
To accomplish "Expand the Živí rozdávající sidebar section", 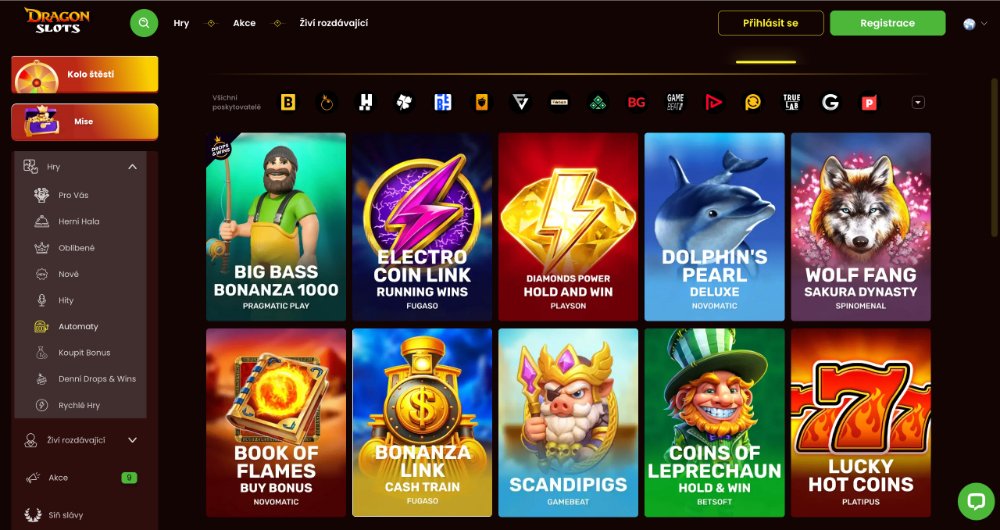I will (x=133, y=440).
